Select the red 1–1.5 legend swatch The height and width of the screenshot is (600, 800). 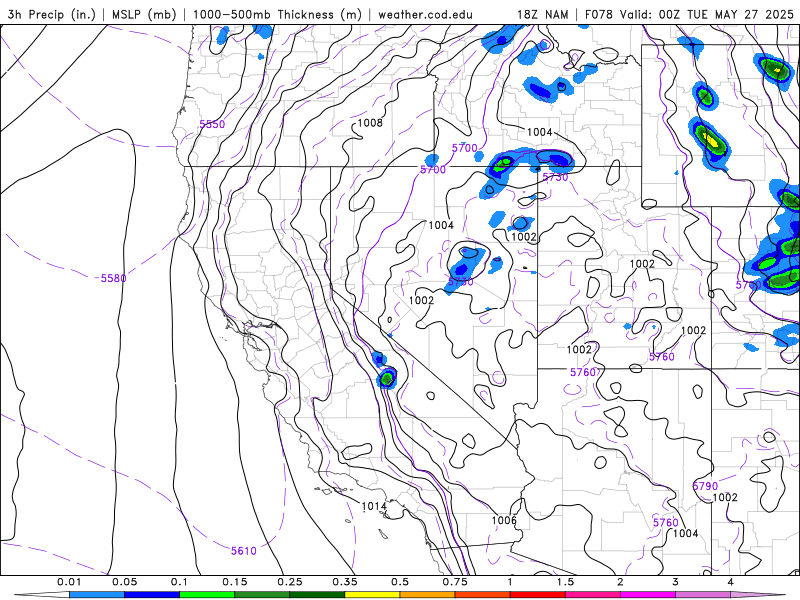click(538, 595)
